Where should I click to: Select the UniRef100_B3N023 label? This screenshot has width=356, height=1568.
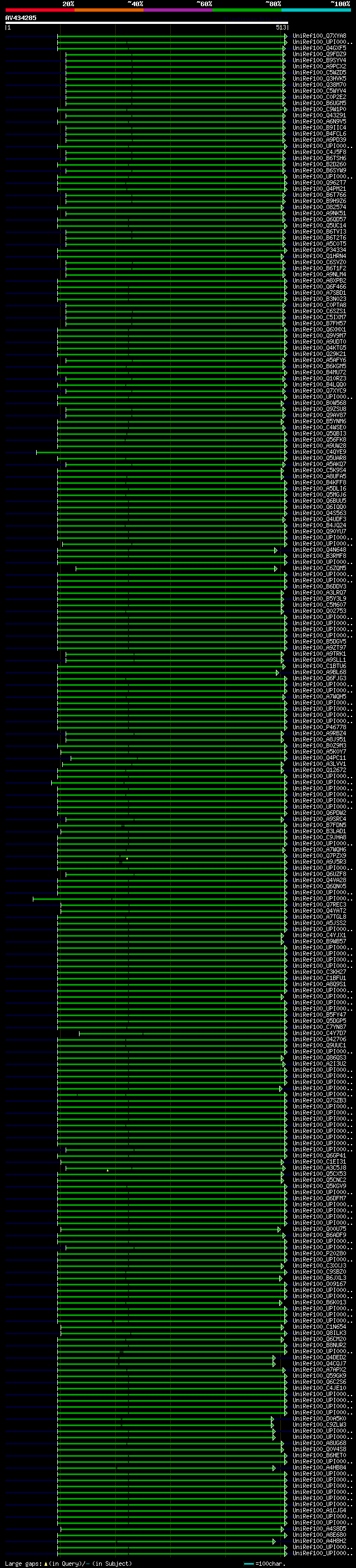tap(319, 299)
